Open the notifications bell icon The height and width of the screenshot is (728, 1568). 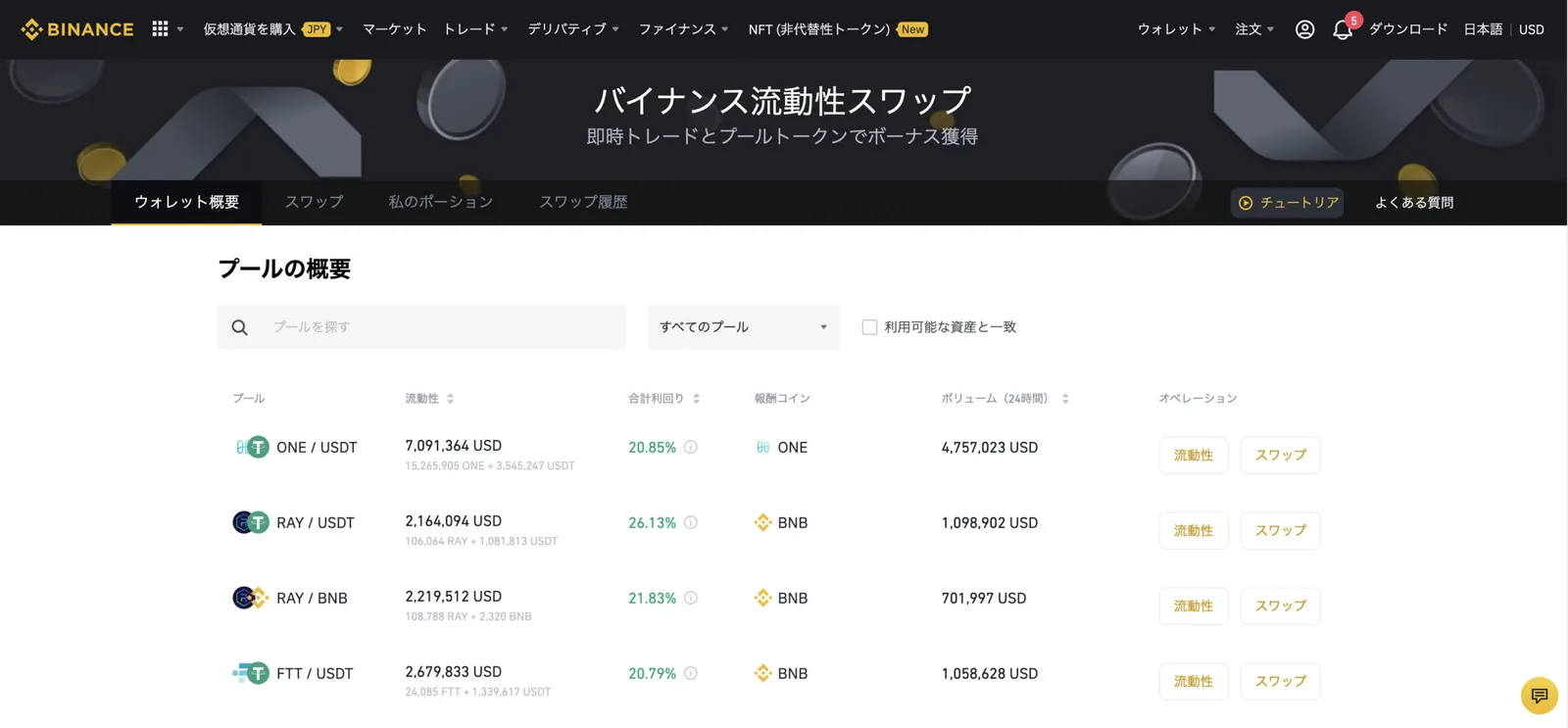point(1343,29)
